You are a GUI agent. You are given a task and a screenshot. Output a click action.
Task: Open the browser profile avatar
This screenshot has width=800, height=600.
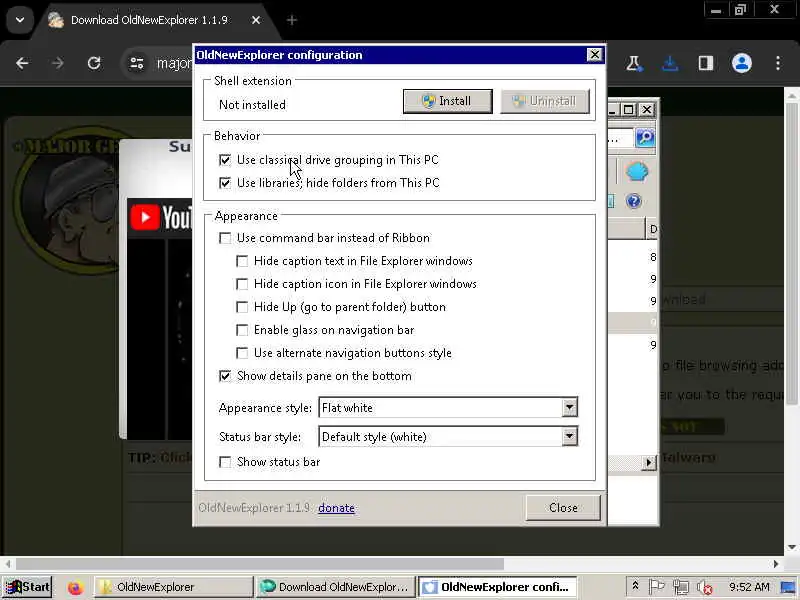742,63
